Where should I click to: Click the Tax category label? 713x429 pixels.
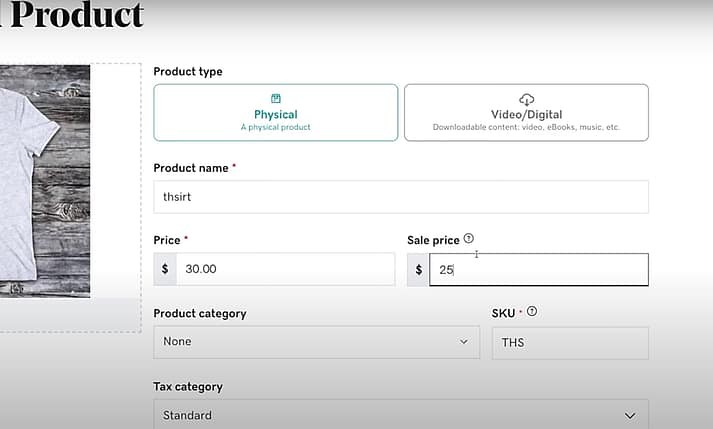click(x=188, y=387)
